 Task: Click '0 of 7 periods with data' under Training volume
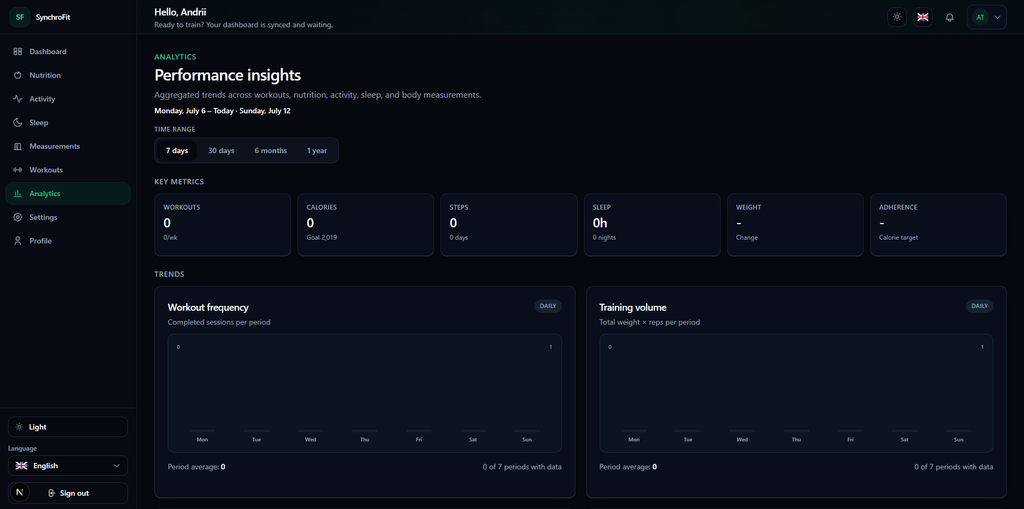click(x=953, y=467)
